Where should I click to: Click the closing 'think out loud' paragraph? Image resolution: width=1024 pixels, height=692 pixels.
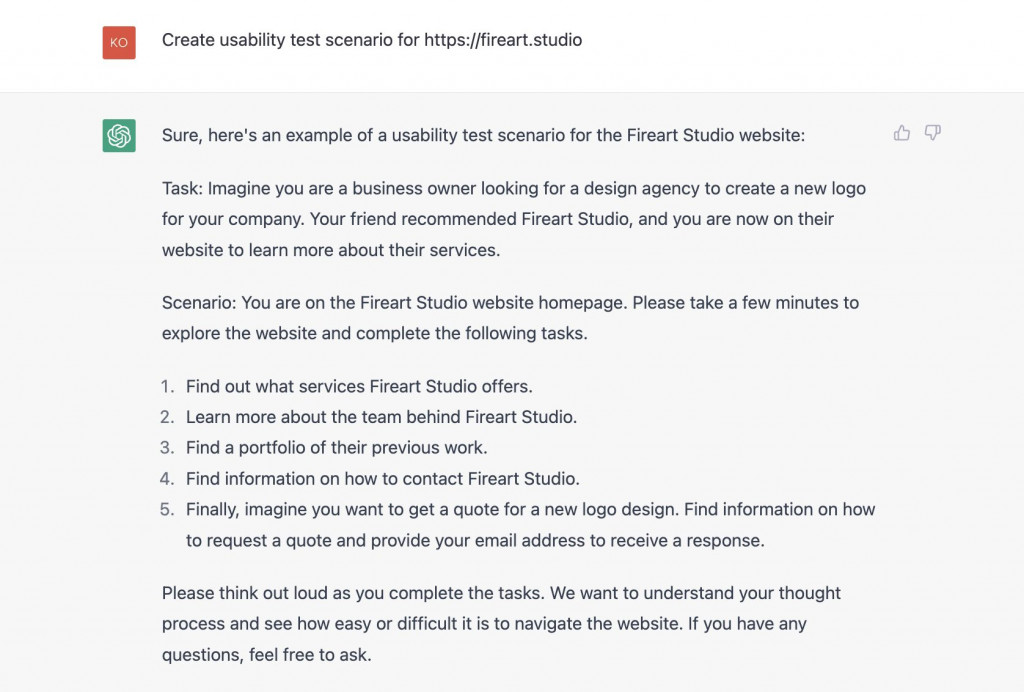[500, 622]
